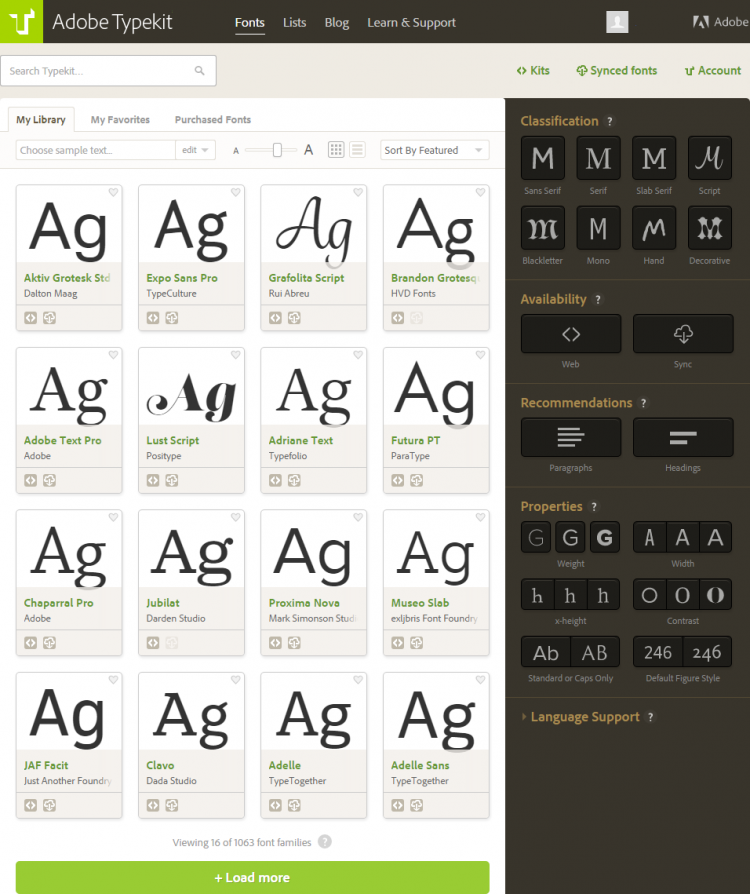The width and height of the screenshot is (750, 894).
Task: Toggle the Sync availability filter
Action: (683, 334)
